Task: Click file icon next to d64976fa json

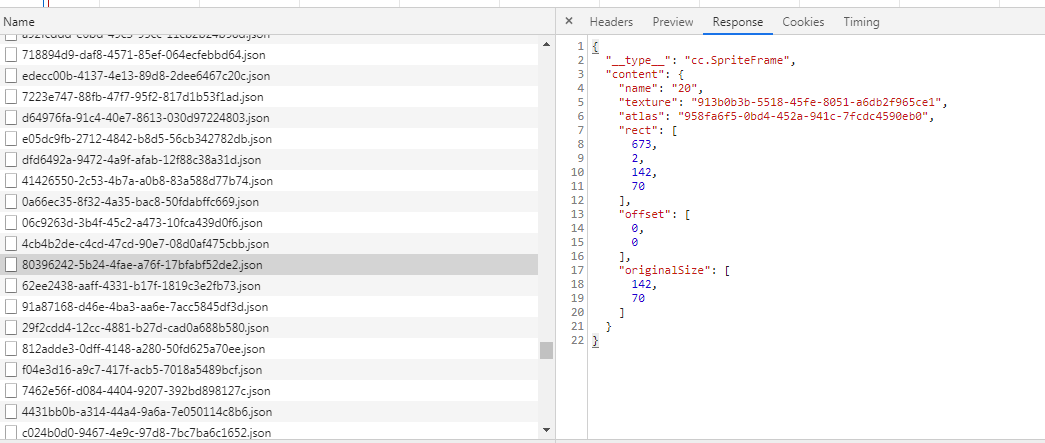Action: 12,118
